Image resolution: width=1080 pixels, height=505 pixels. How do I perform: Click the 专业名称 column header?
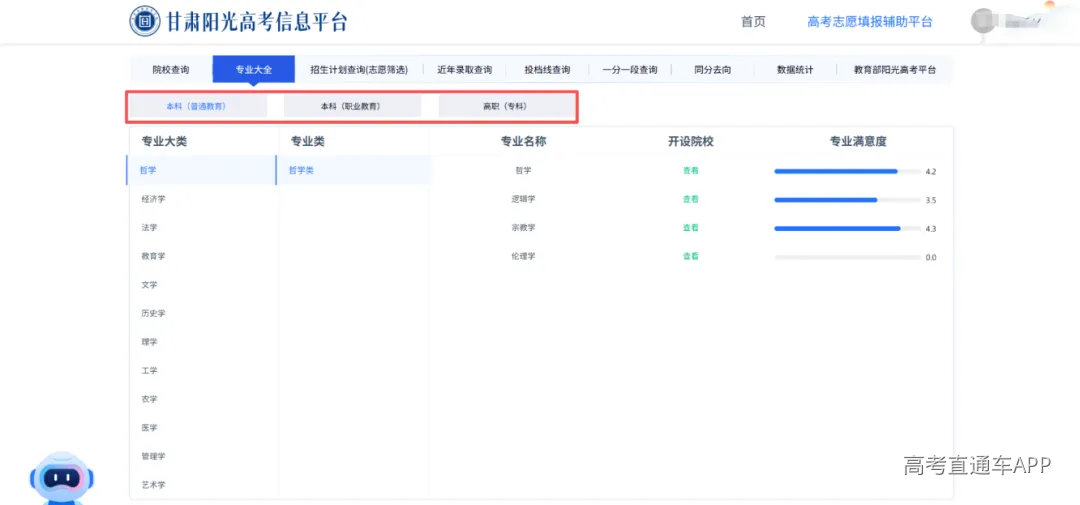(x=523, y=141)
